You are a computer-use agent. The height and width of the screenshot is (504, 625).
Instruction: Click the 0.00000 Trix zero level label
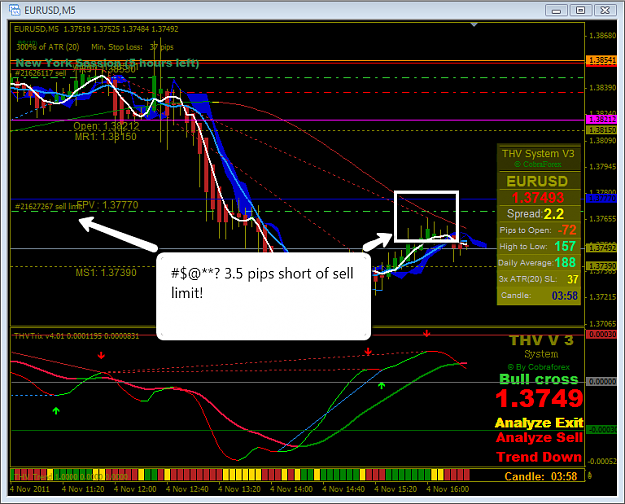601,382
